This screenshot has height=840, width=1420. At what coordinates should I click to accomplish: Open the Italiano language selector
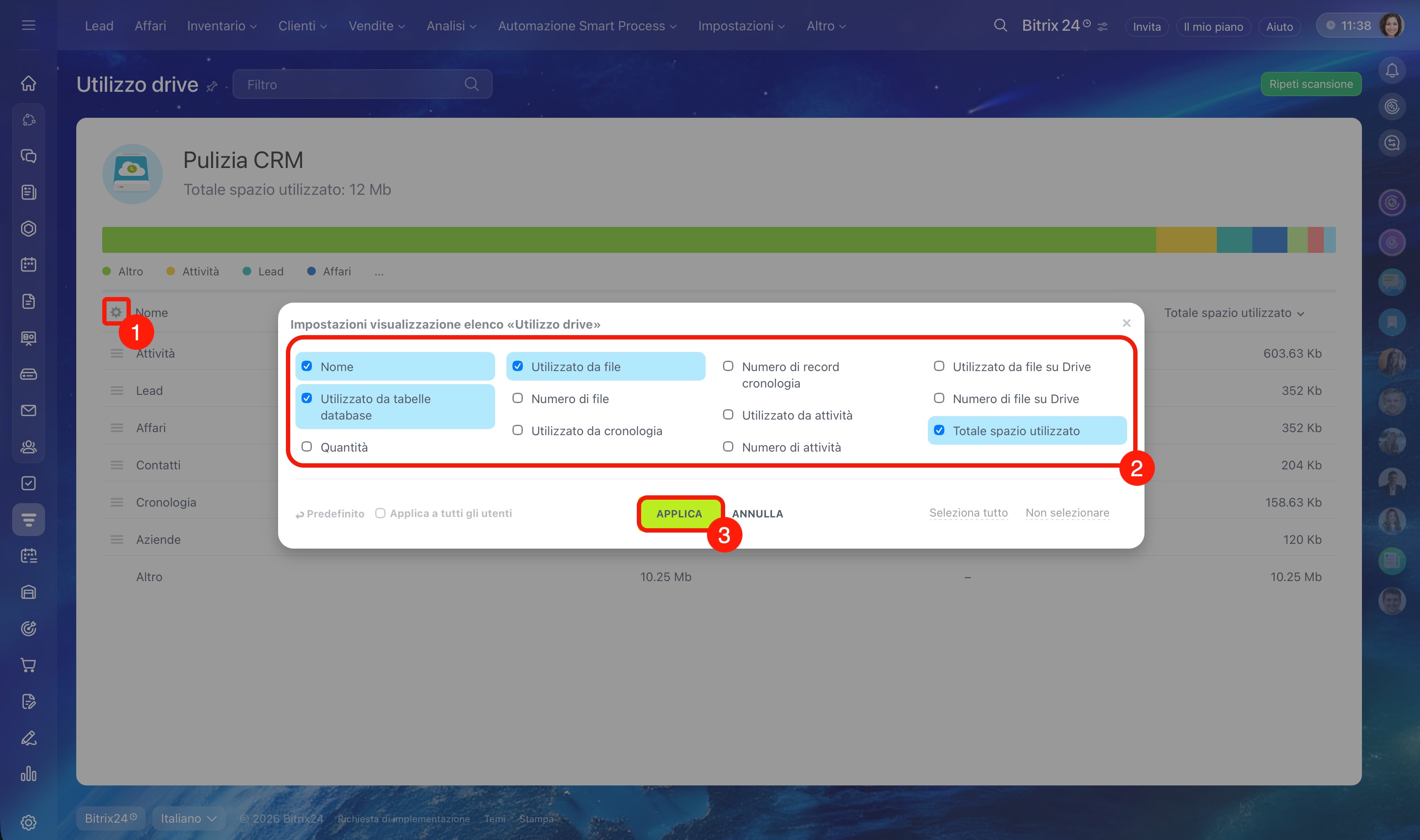click(188, 818)
